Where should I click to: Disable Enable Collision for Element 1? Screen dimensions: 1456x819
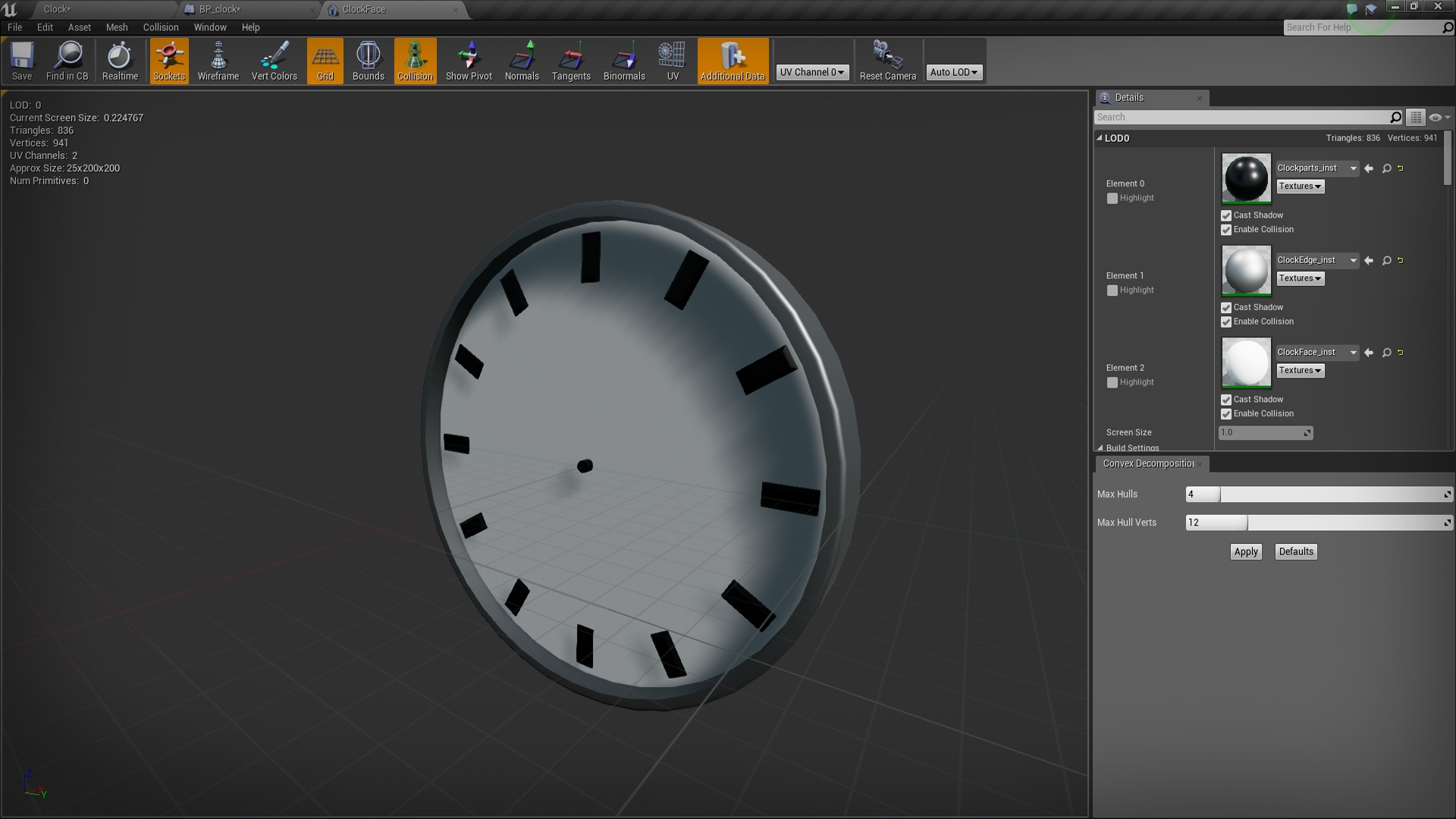[1225, 322]
